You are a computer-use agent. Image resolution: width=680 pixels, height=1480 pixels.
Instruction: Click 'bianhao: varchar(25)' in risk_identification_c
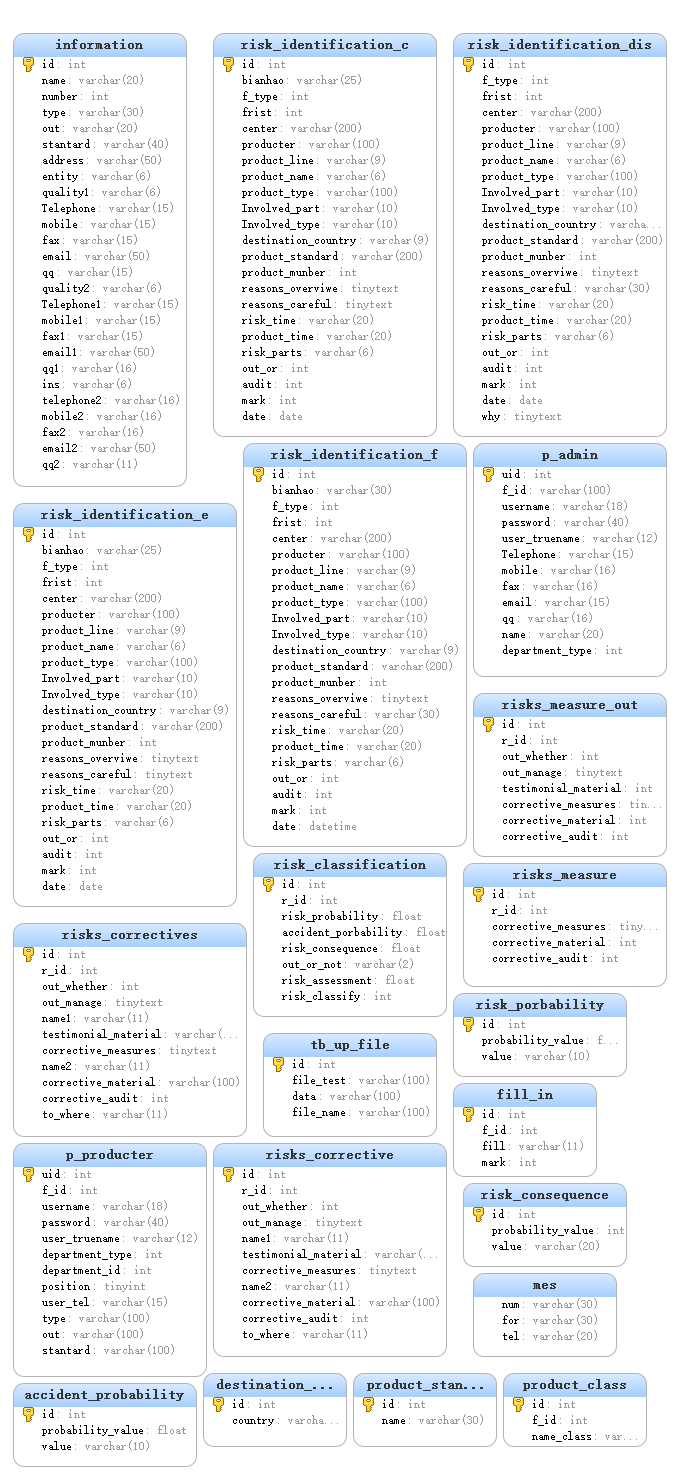[x=302, y=81]
